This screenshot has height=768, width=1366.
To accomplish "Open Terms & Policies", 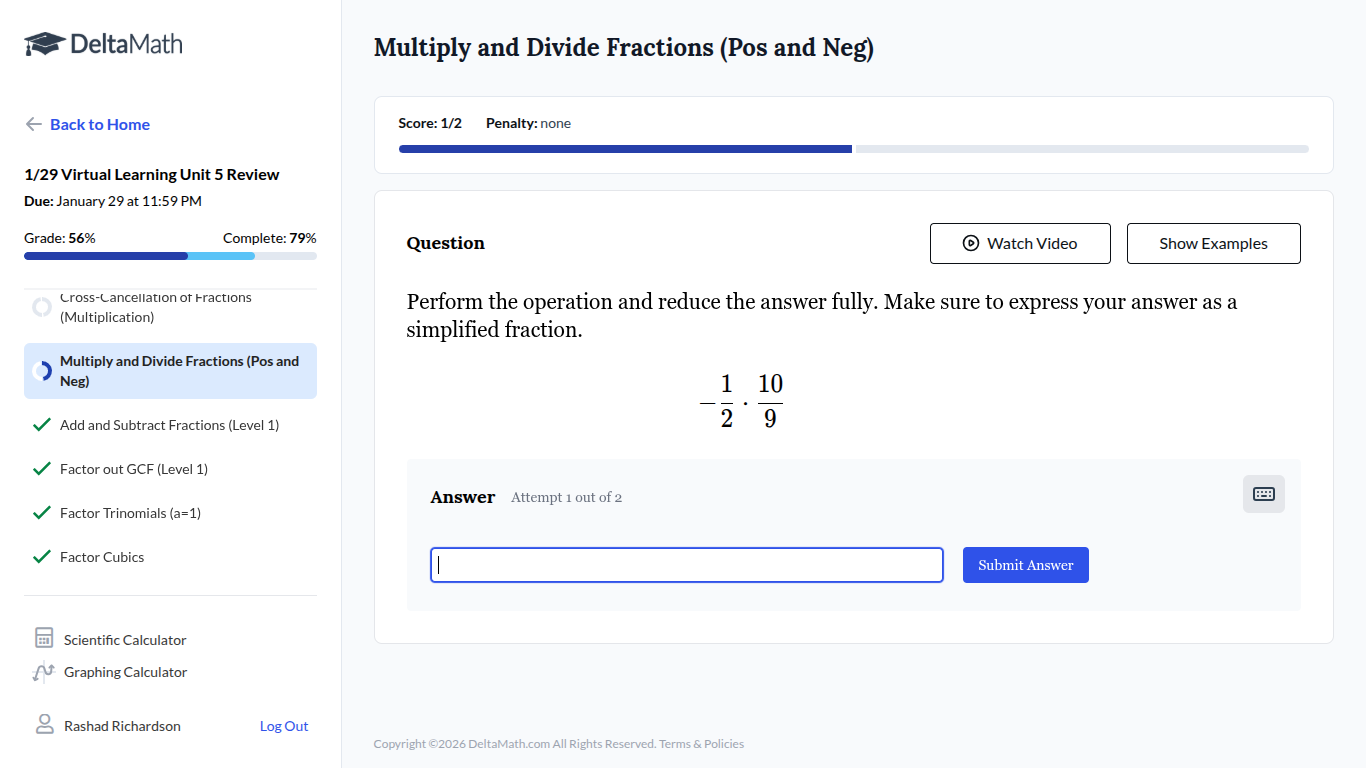I will coord(700,743).
